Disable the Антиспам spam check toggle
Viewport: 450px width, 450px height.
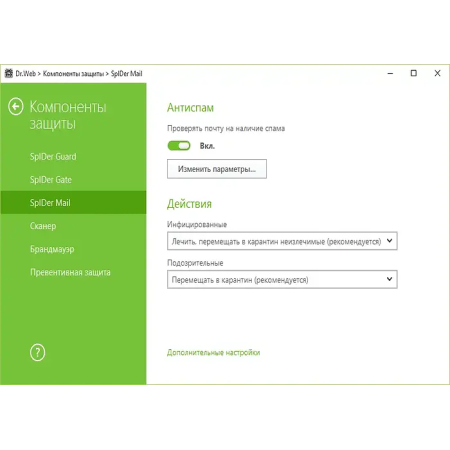click(179, 146)
